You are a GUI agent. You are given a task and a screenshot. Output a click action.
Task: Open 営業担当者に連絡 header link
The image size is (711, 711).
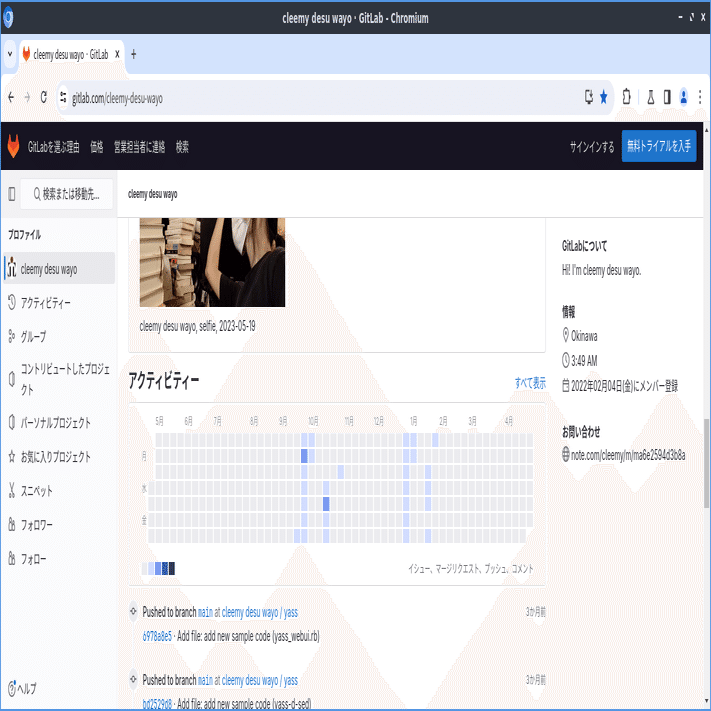click(139, 147)
